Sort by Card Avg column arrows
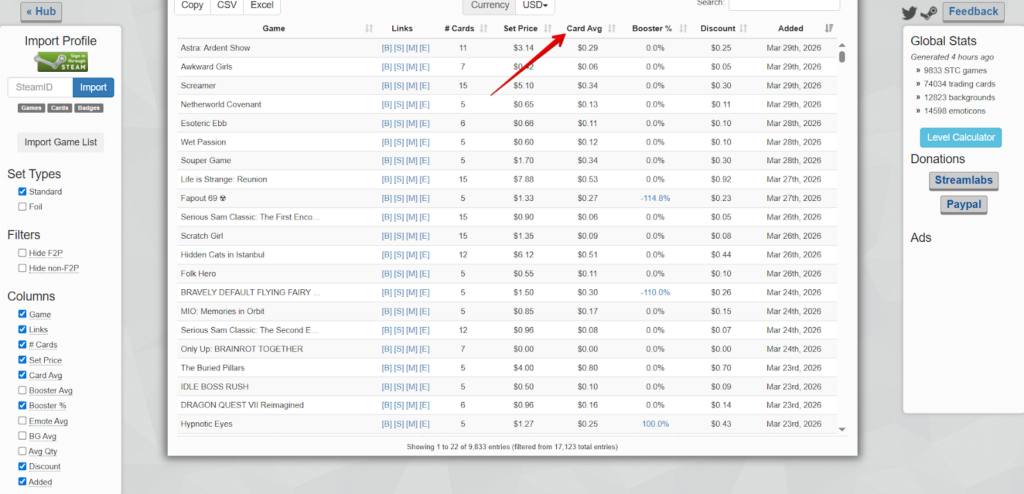1024x494 pixels. (612, 29)
